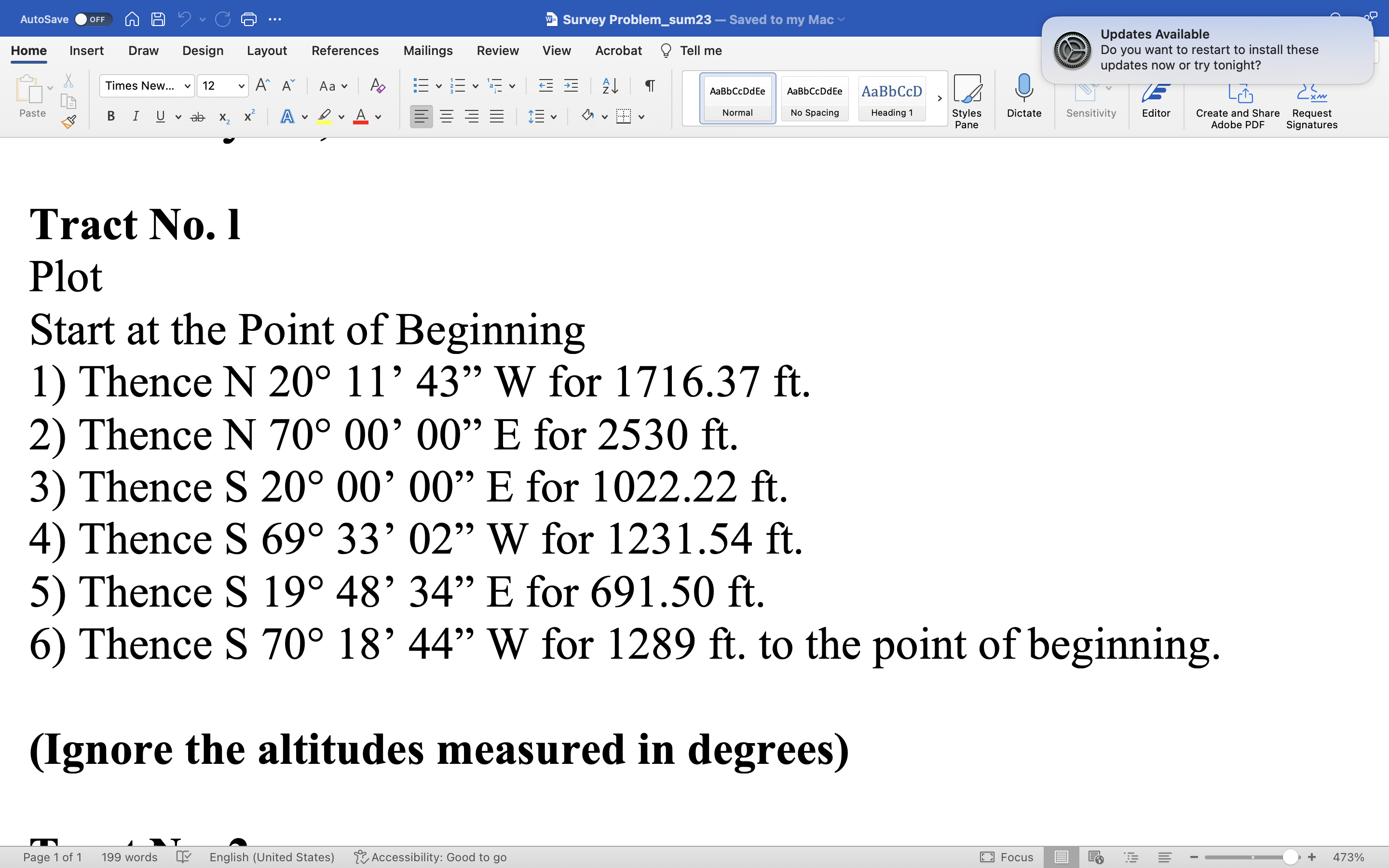Open the font size 12 dropdown
The height and width of the screenshot is (868, 1389).
tap(241, 86)
